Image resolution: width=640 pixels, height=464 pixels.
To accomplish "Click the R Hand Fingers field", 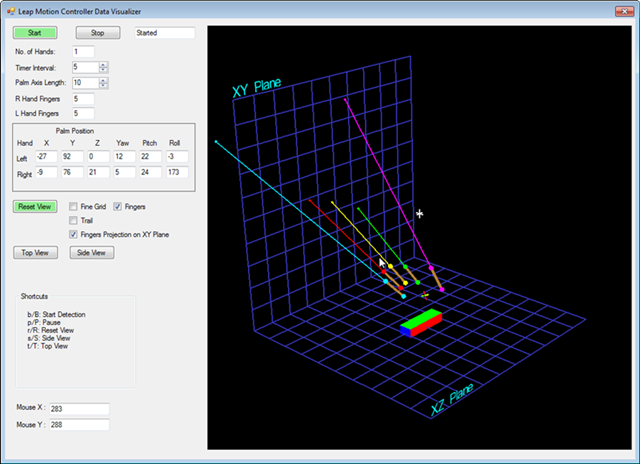I will click(x=83, y=99).
